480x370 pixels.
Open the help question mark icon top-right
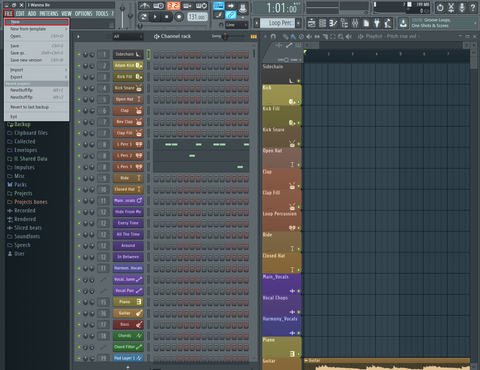click(473, 7)
